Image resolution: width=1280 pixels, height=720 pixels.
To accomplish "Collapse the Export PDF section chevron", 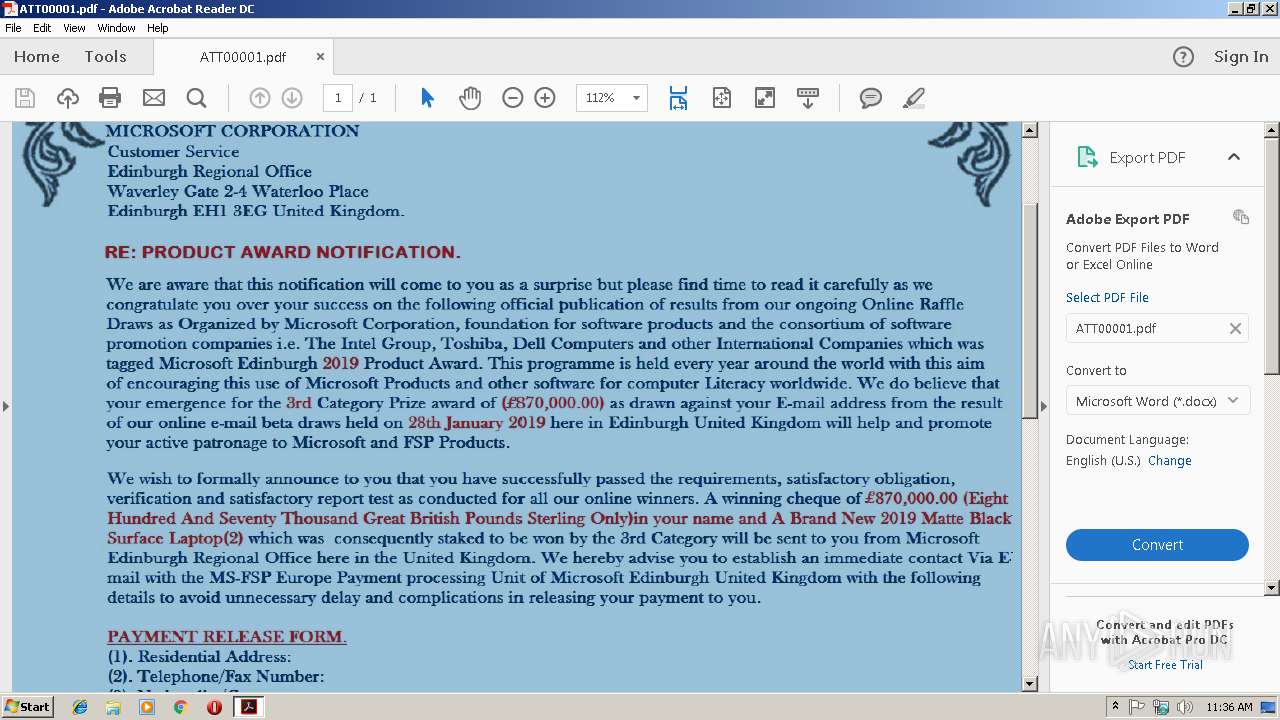I will (1233, 157).
